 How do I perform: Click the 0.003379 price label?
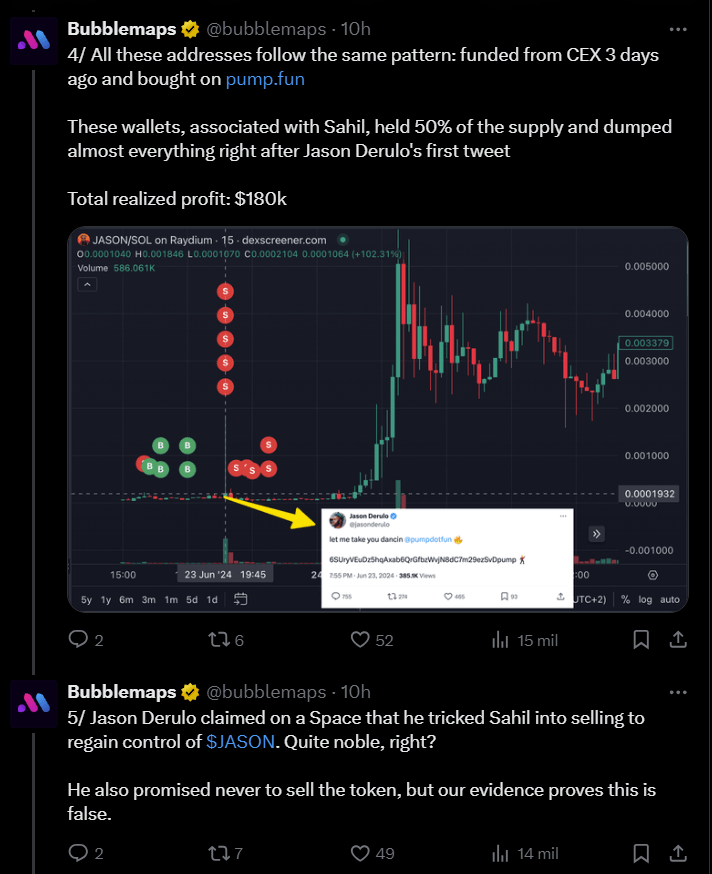tap(646, 343)
